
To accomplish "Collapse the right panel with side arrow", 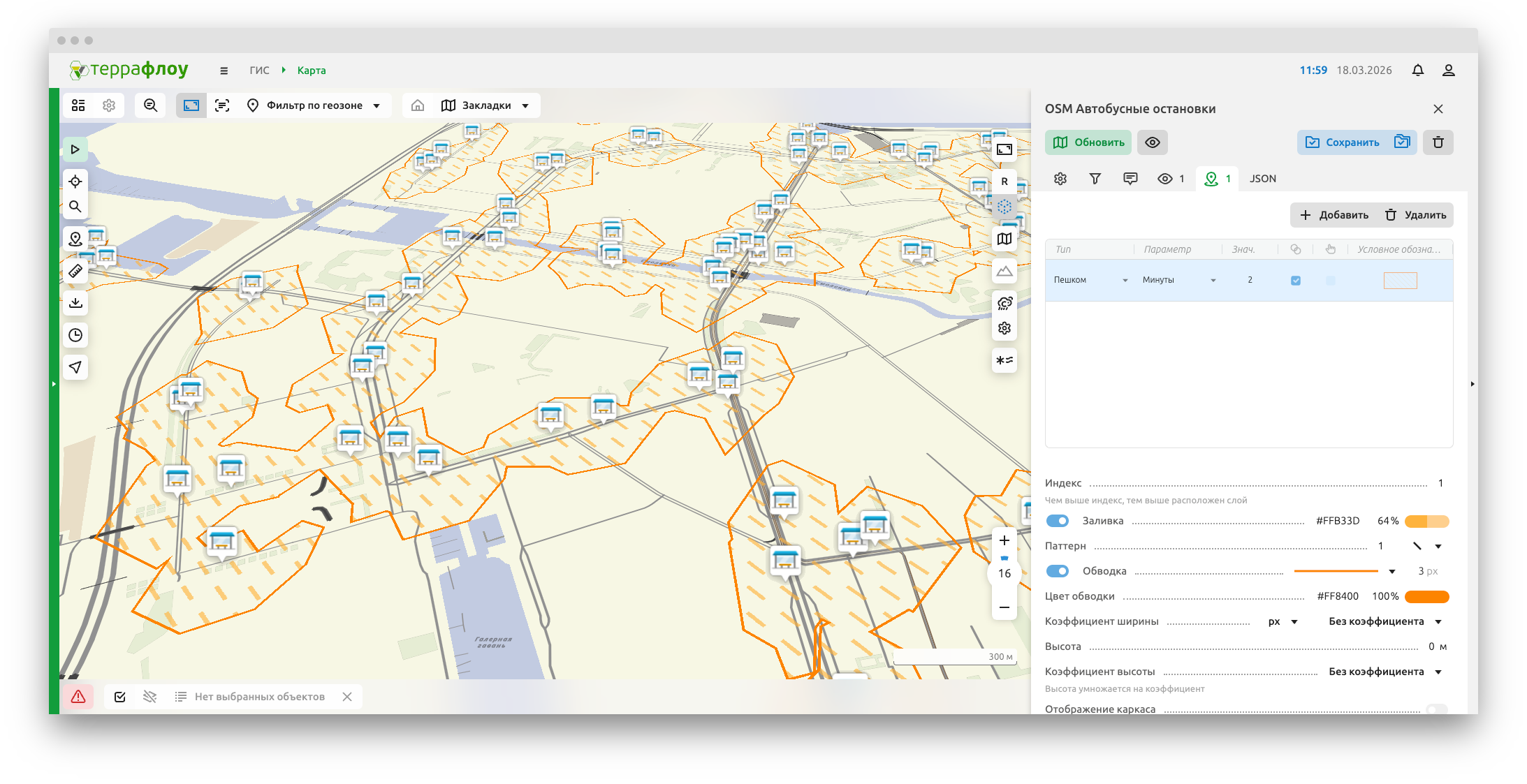I will point(1473,384).
